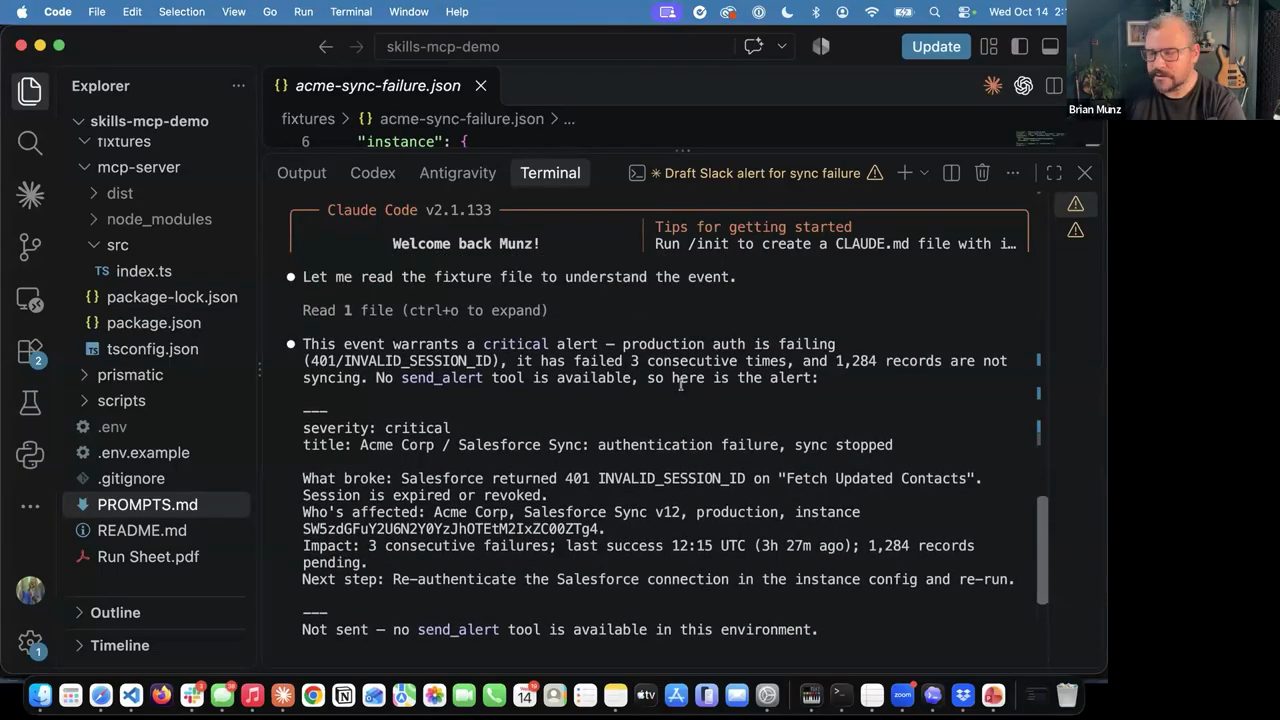Viewport: 1280px width, 720px height.
Task: Open the Manage gear menu
Action: (30, 643)
